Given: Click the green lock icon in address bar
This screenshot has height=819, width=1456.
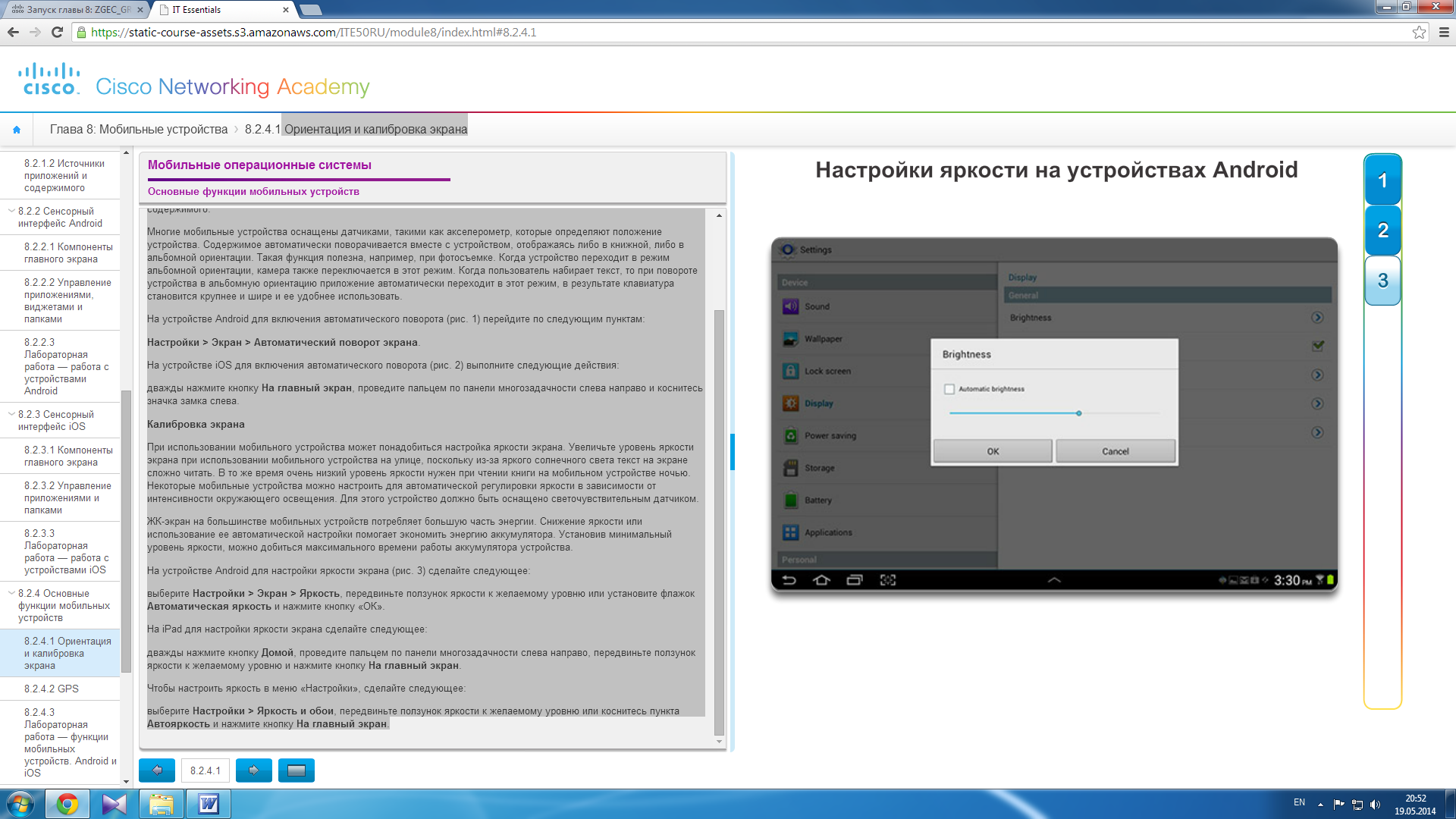Looking at the screenshot, I should [x=82, y=33].
